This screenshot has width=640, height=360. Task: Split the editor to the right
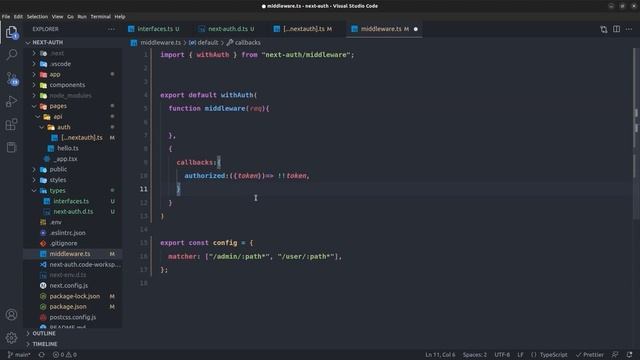(616, 29)
